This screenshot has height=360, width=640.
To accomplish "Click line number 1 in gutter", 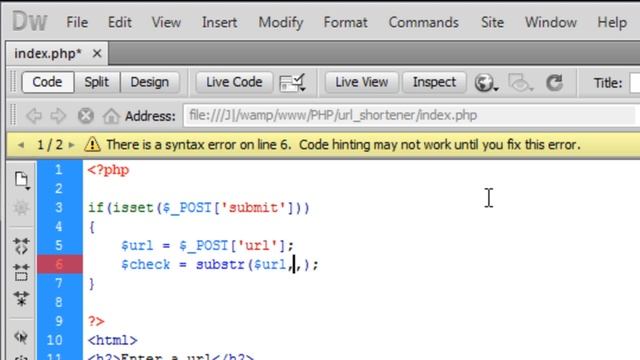I will pyautogui.click(x=59, y=170).
